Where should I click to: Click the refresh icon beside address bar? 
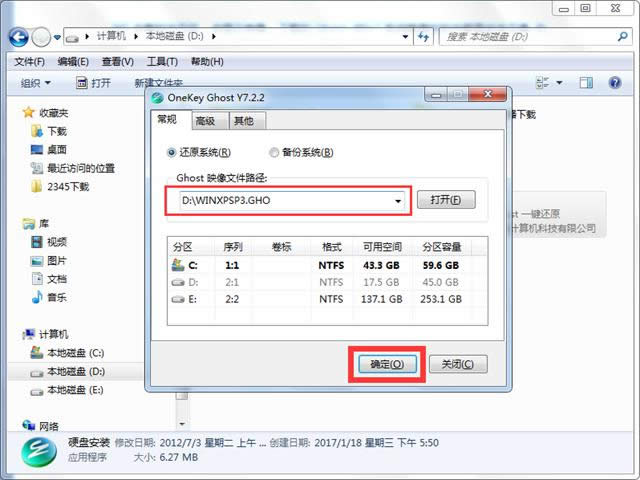click(425, 38)
